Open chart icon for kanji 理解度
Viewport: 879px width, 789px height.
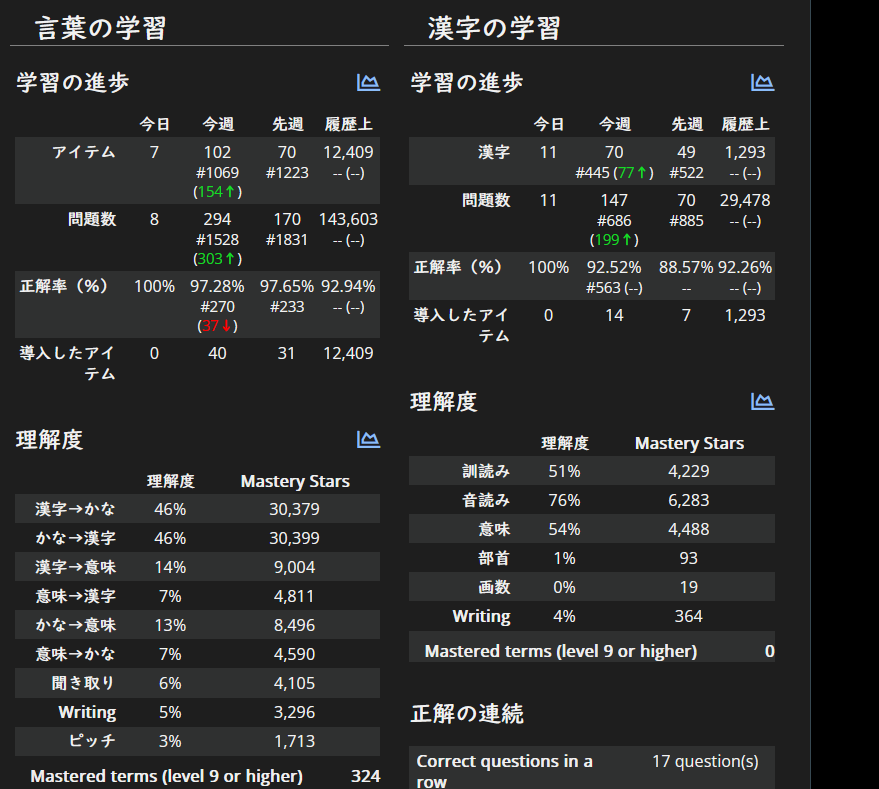click(x=762, y=401)
